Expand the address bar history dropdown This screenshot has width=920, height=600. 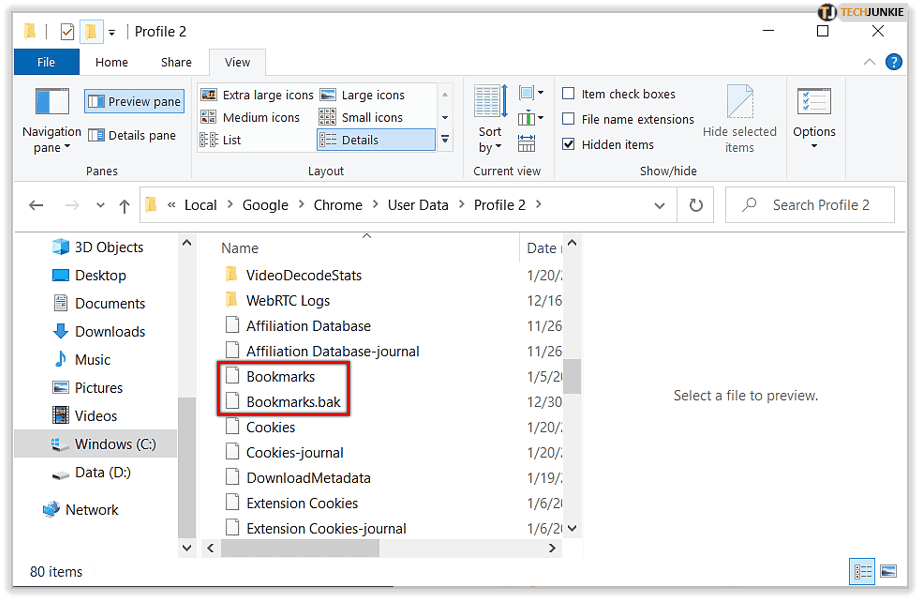(659, 206)
